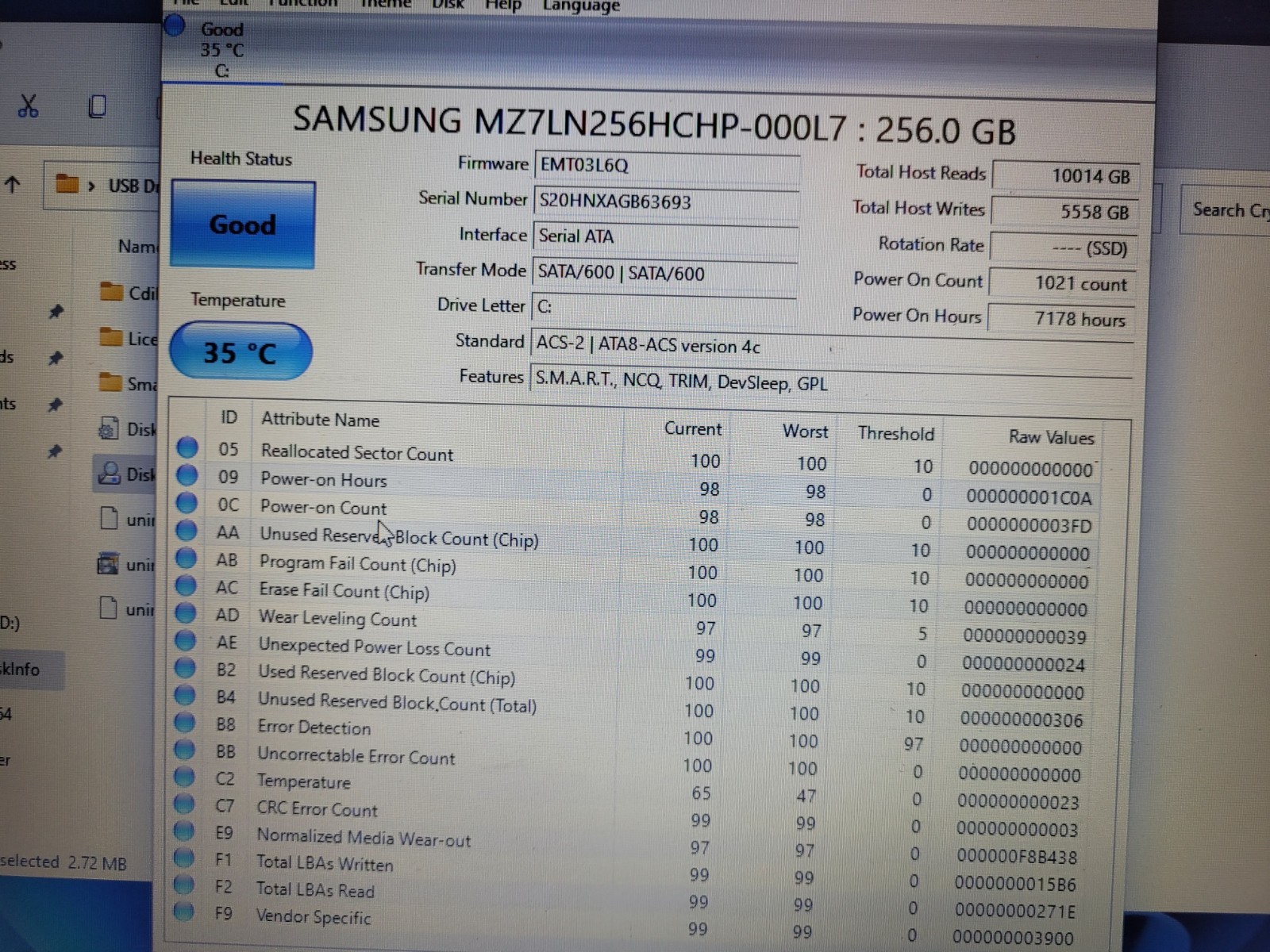This screenshot has height=952, width=1270.
Task: Click the up arrow navigation icon
Action: pos(13,185)
